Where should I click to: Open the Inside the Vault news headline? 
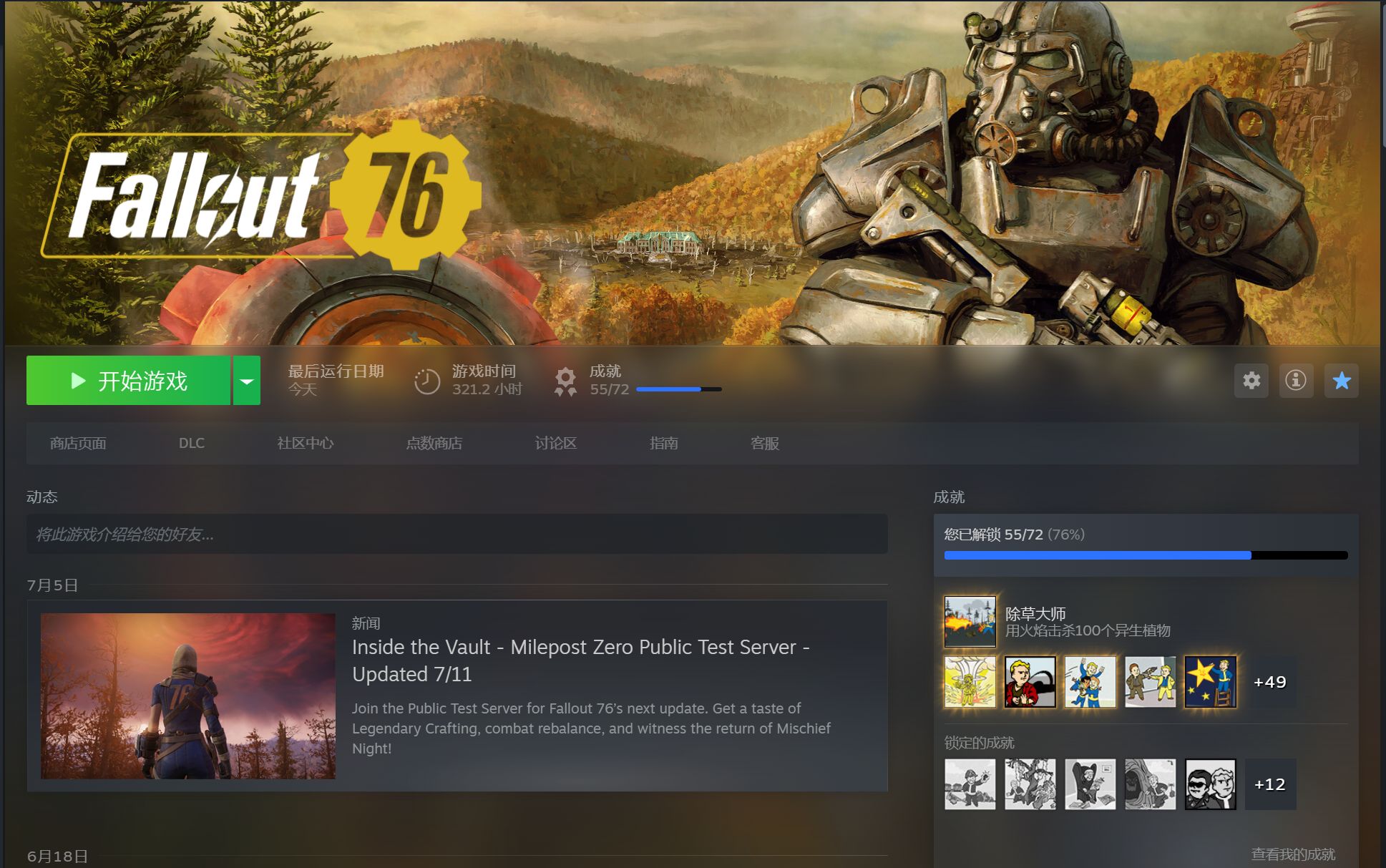point(581,660)
